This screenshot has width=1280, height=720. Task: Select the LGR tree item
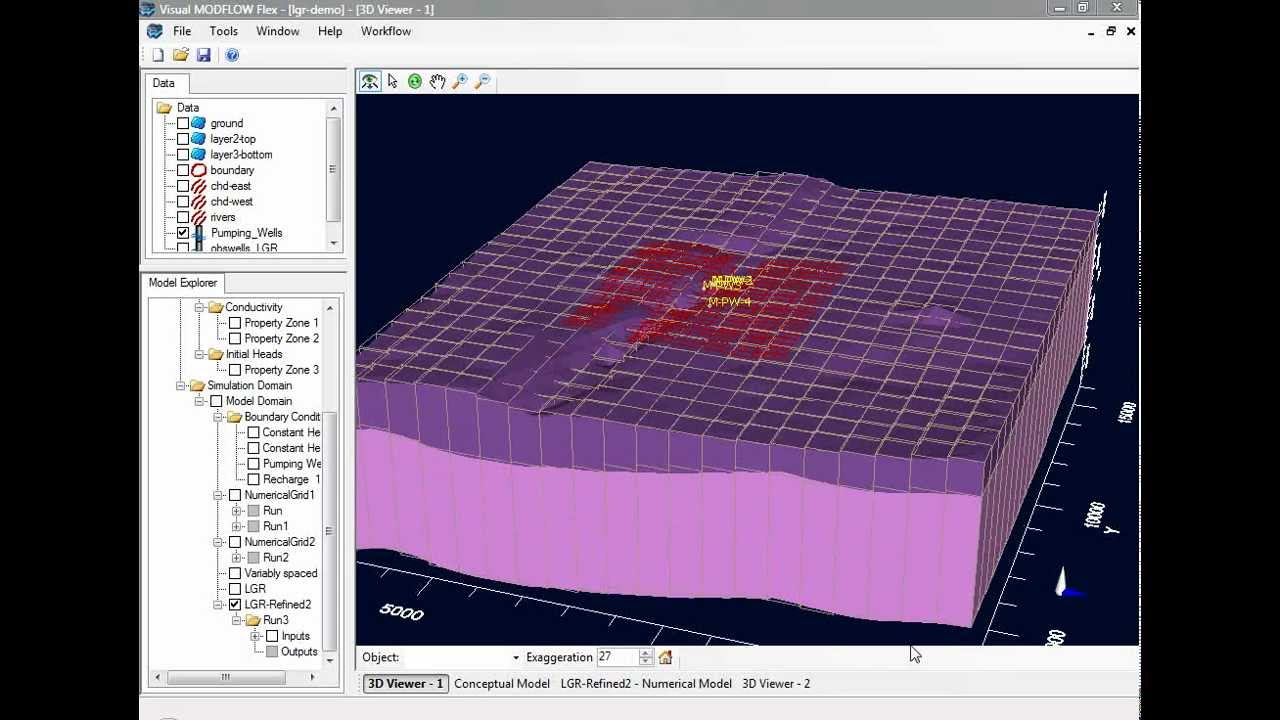pyautogui.click(x=255, y=589)
